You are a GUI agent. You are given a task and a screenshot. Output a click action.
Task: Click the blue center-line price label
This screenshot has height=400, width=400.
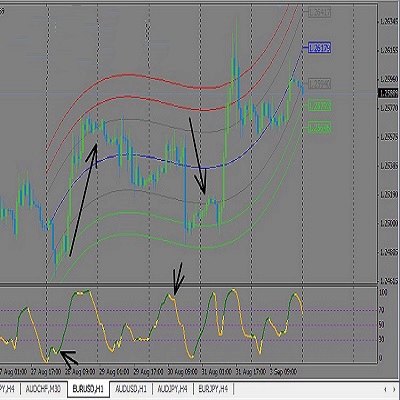[x=319, y=48]
